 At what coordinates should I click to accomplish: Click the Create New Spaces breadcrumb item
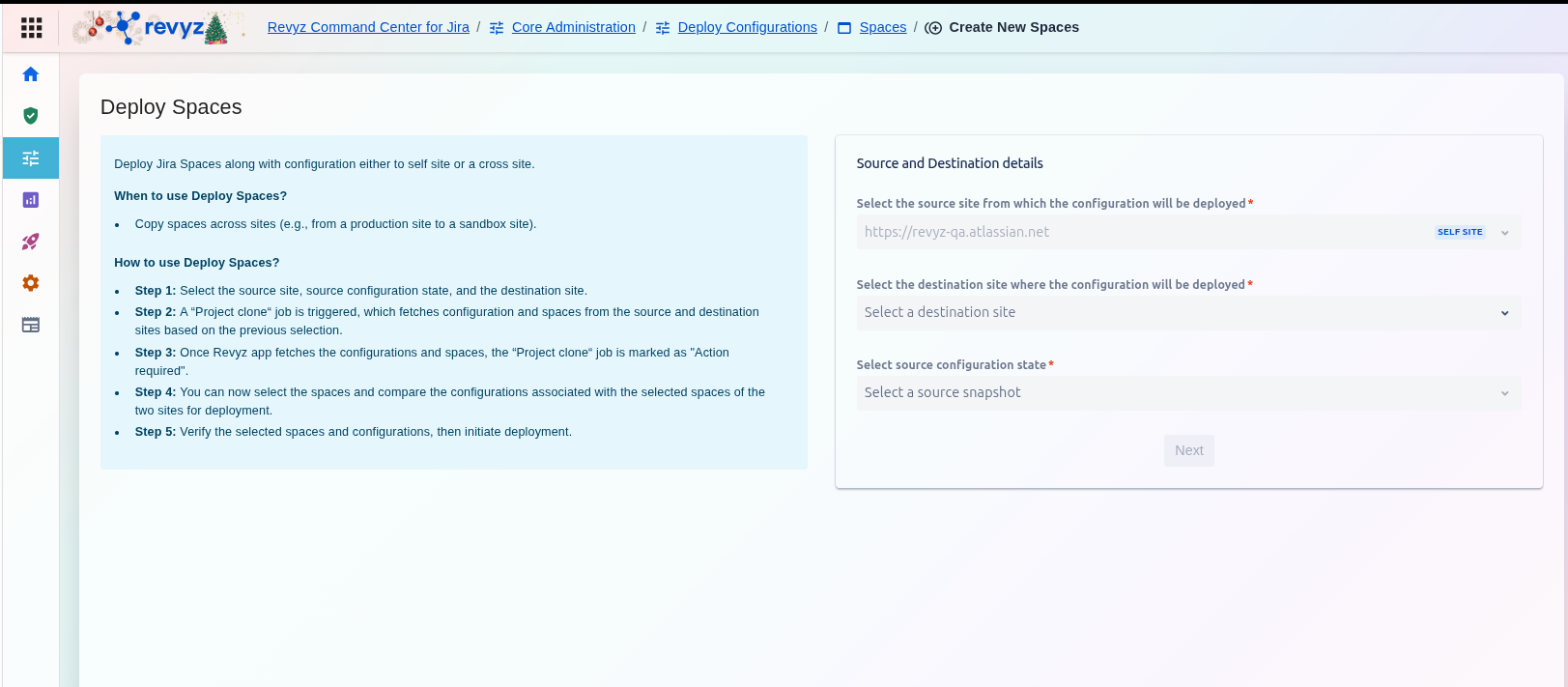1012,27
